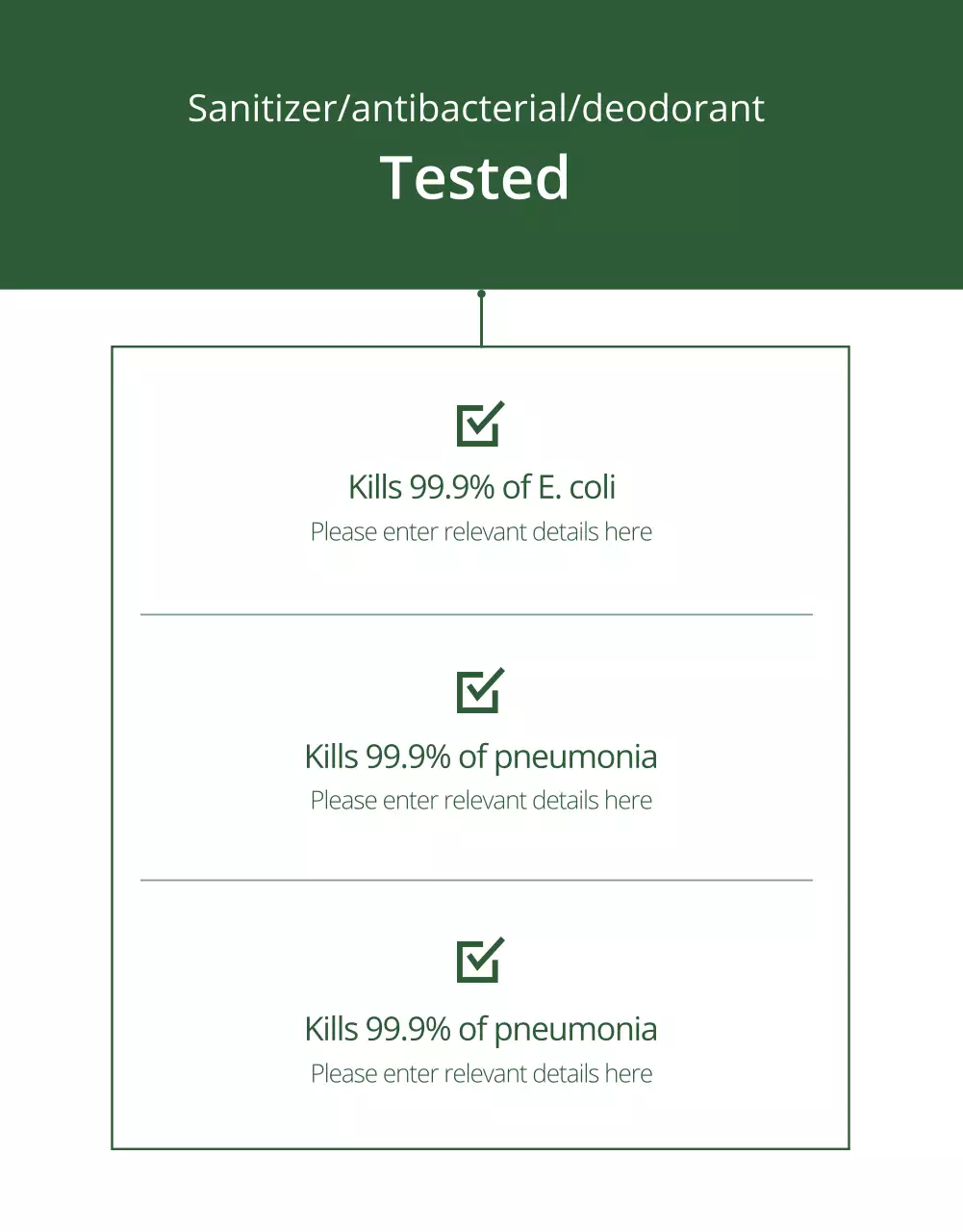This screenshot has width=963, height=1232.
Task: Click details placeholder text in the bottom section
Action: click(481, 1074)
